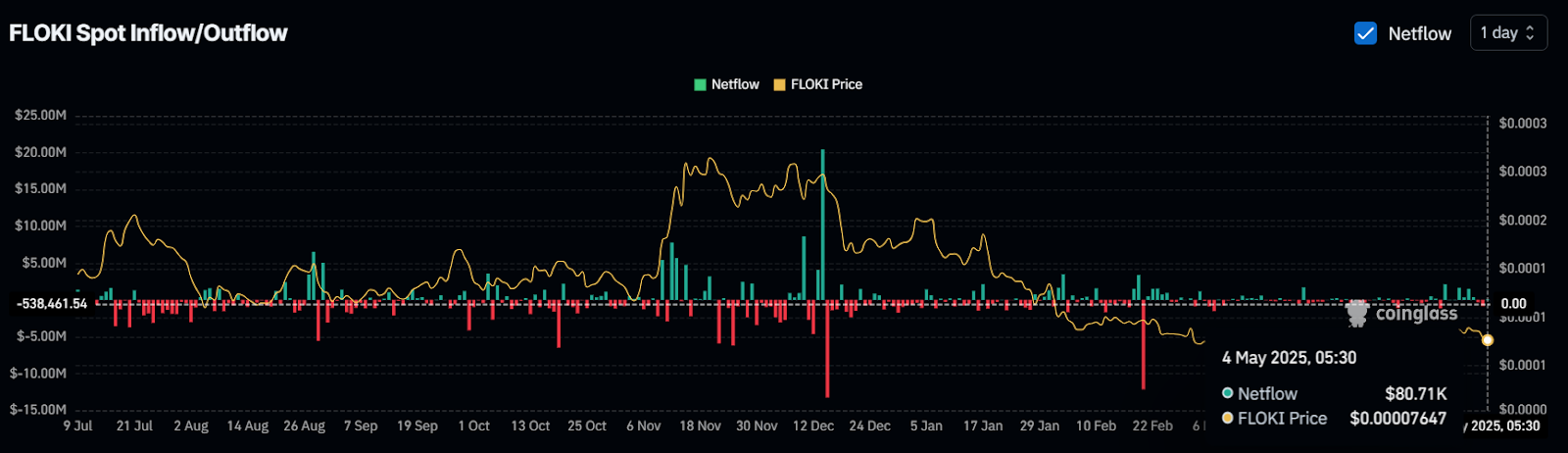Click the 17 Jan date label
The image size is (1568, 453).
(983, 426)
